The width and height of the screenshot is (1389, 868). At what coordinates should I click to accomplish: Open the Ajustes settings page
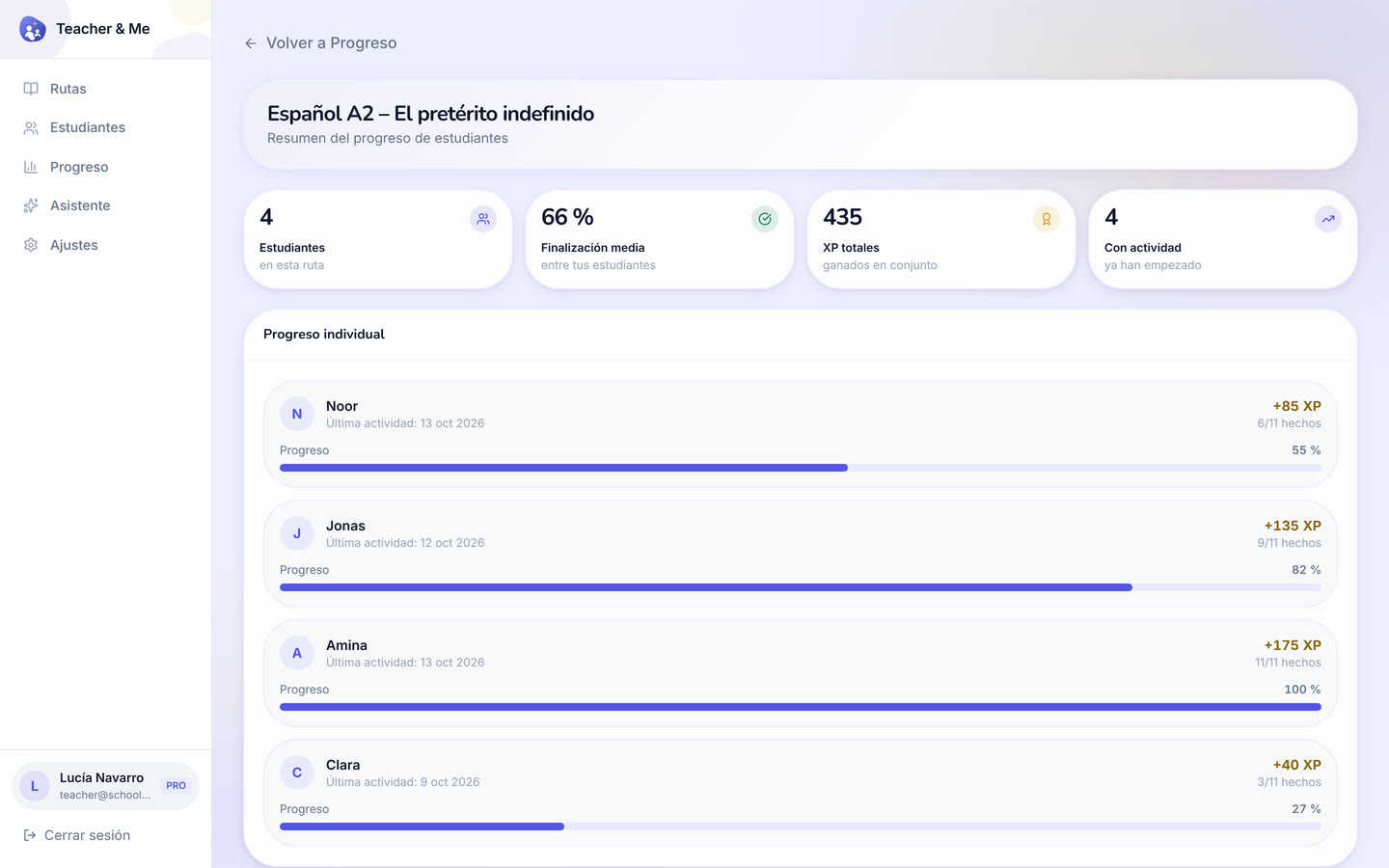pos(105,245)
